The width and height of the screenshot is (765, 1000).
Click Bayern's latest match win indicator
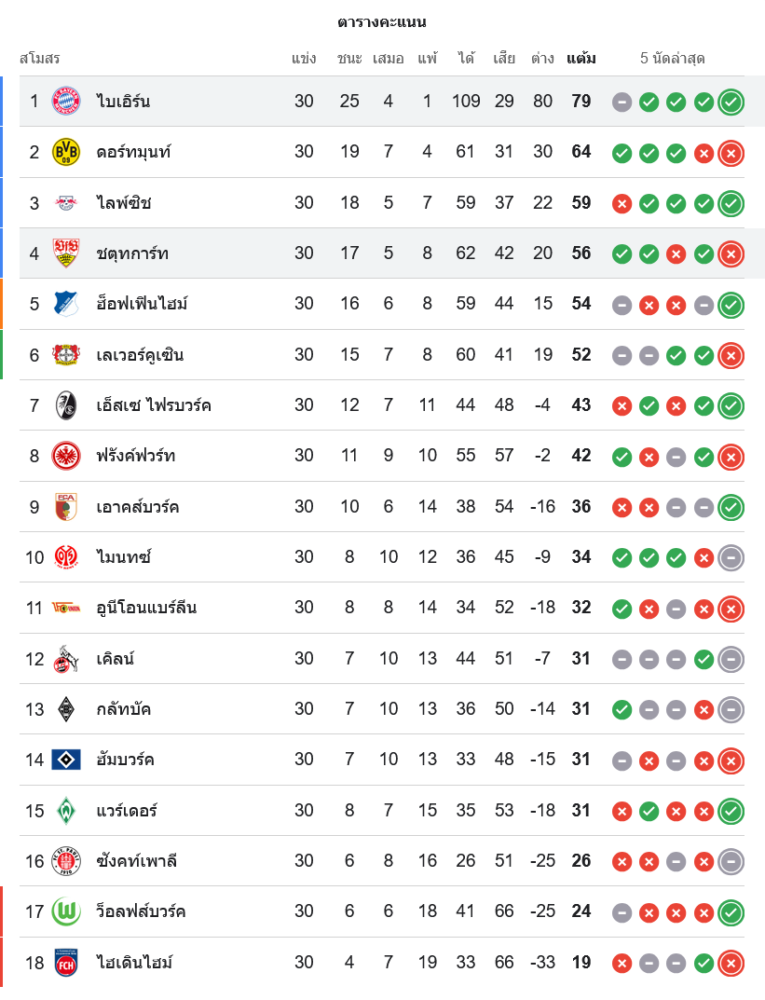(731, 101)
